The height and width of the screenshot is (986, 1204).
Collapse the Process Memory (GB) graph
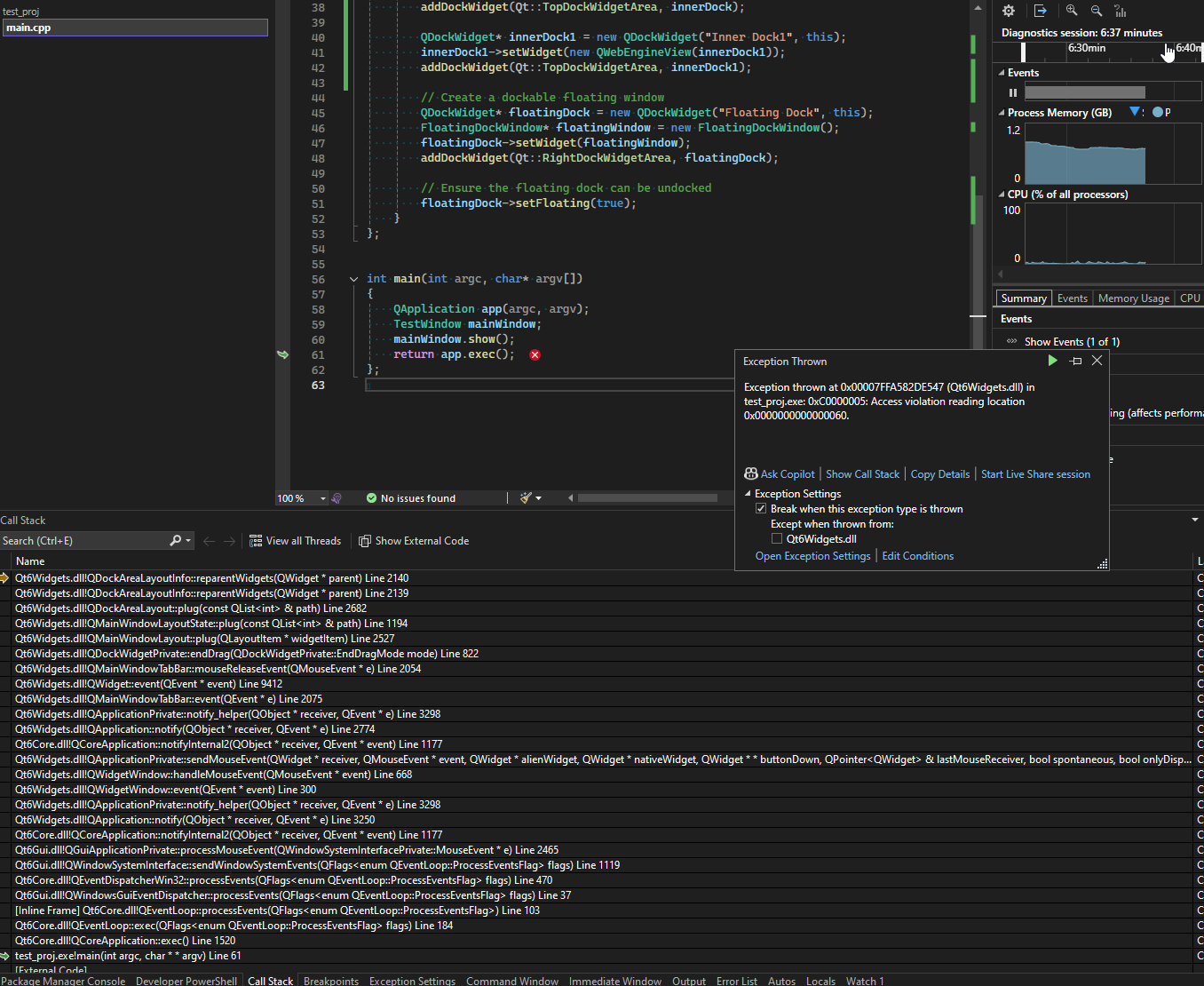[x=1002, y=113]
